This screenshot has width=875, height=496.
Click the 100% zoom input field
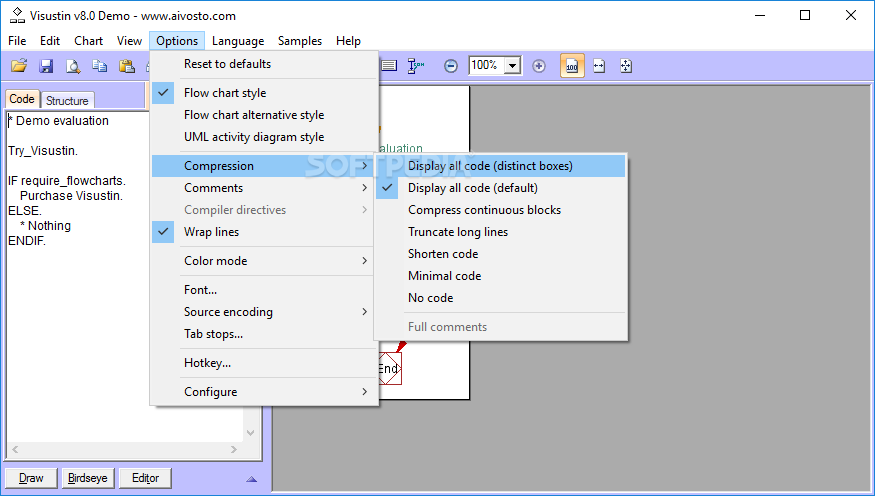[x=486, y=66]
